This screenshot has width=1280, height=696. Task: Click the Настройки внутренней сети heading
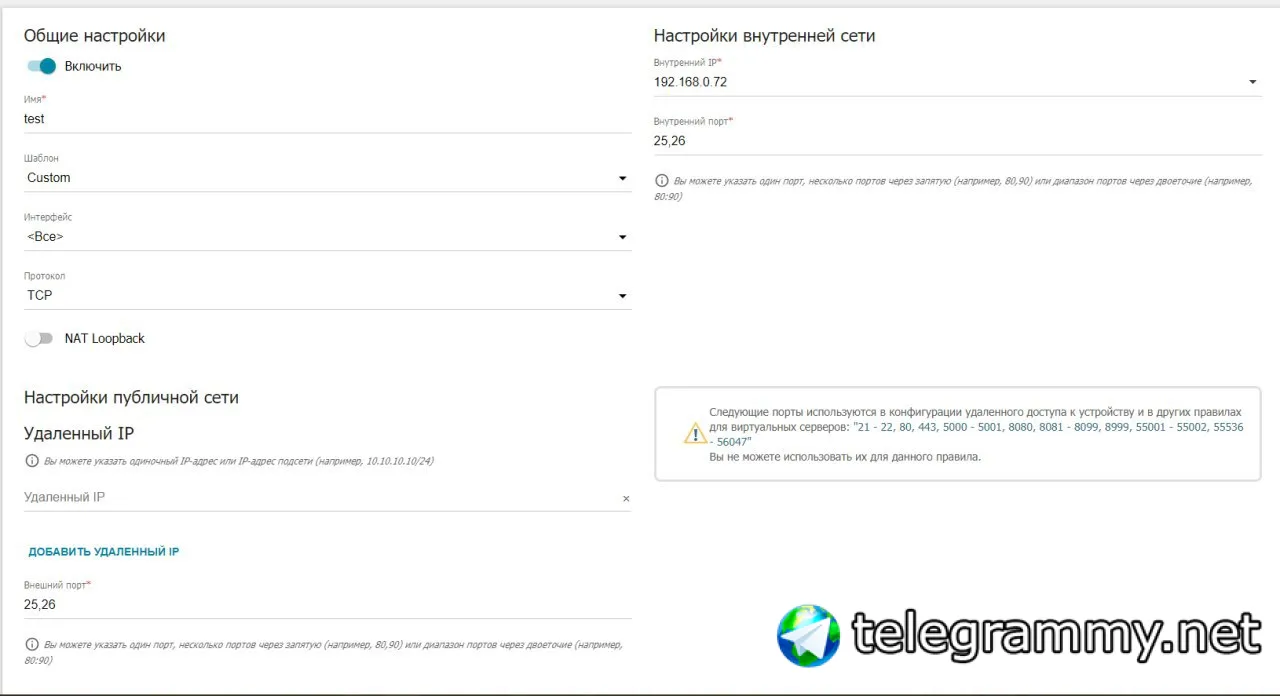(x=764, y=36)
